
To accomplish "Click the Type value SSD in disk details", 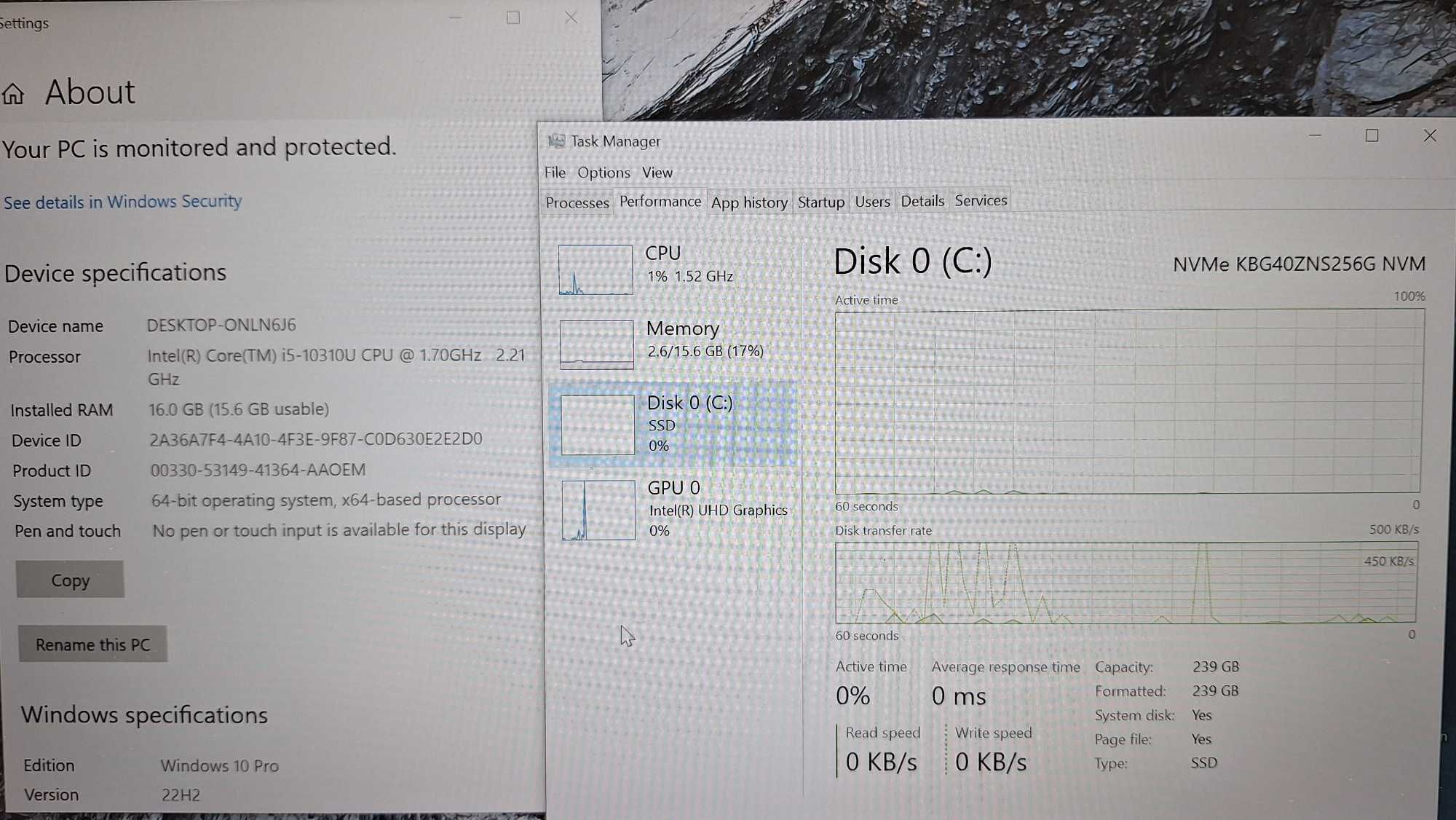I will tap(1204, 762).
